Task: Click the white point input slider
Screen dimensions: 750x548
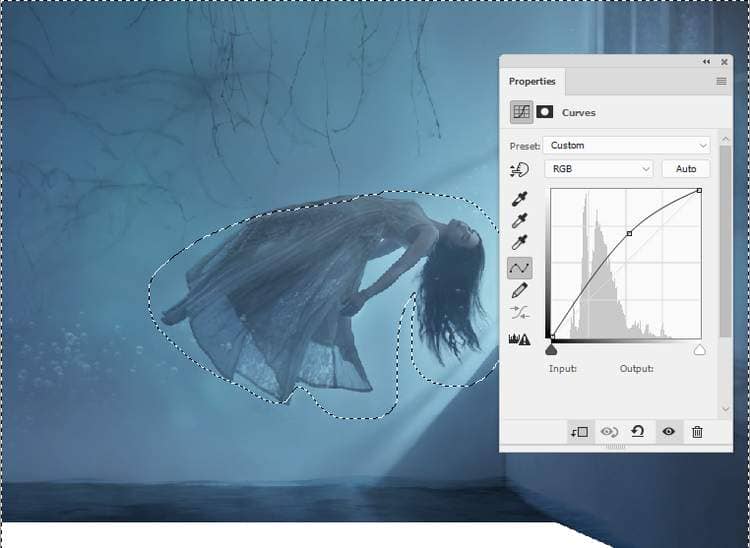Action: tap(699, 351)
